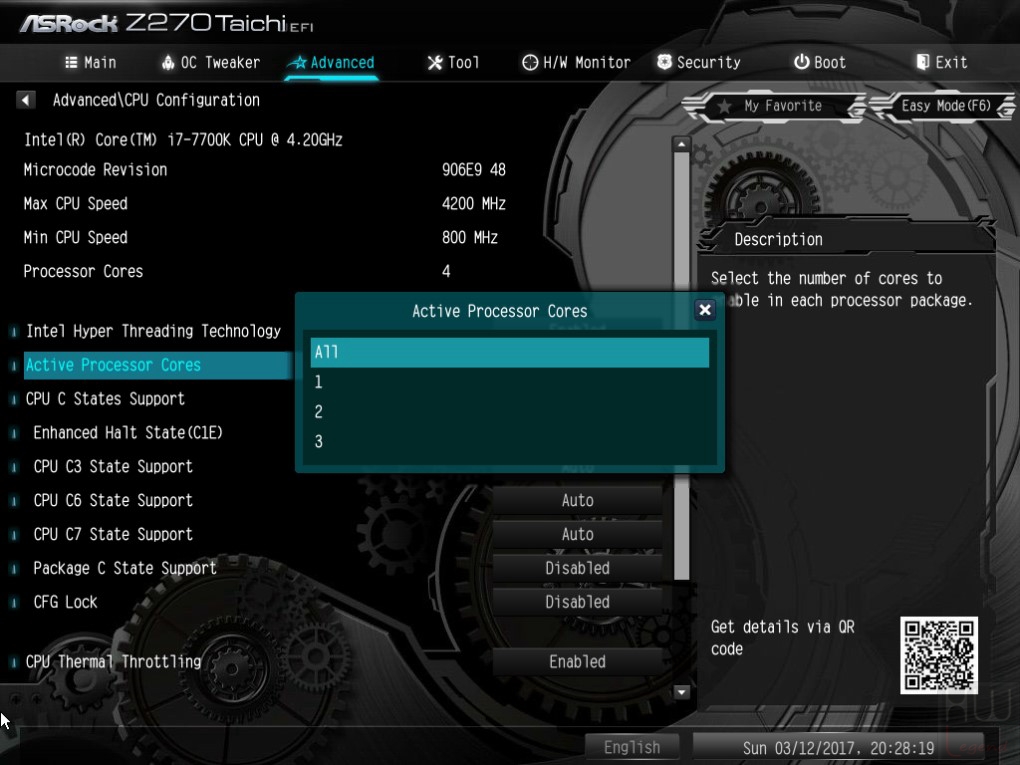Image resolution: width=1020 pixels, height=765 pixels.
Task: Select the Advanced tab
Action: pos(332,62)
